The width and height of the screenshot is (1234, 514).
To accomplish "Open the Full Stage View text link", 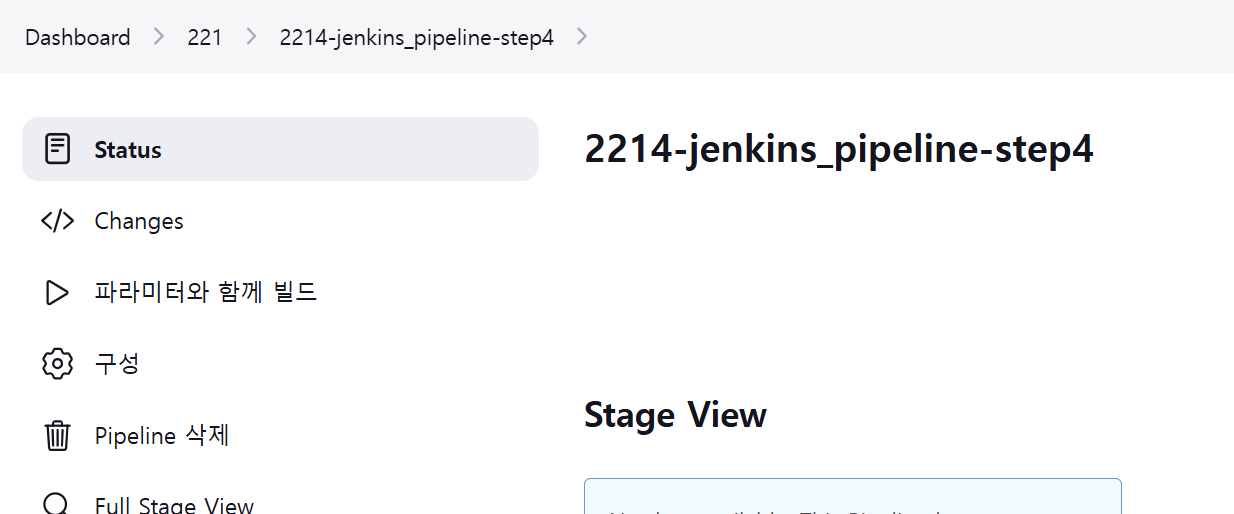I will tap(174, 505).
